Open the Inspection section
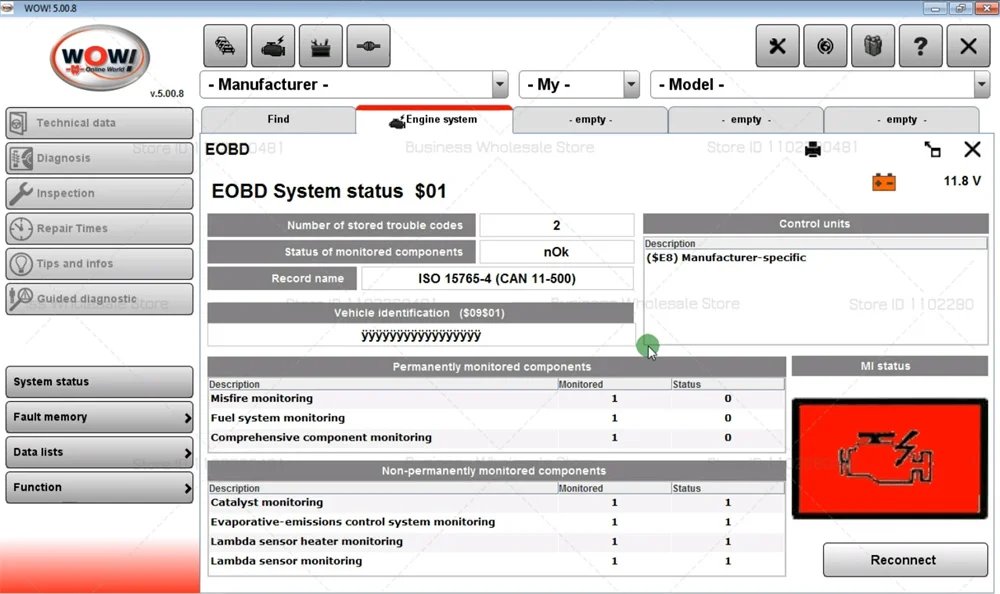 [99, 193]
